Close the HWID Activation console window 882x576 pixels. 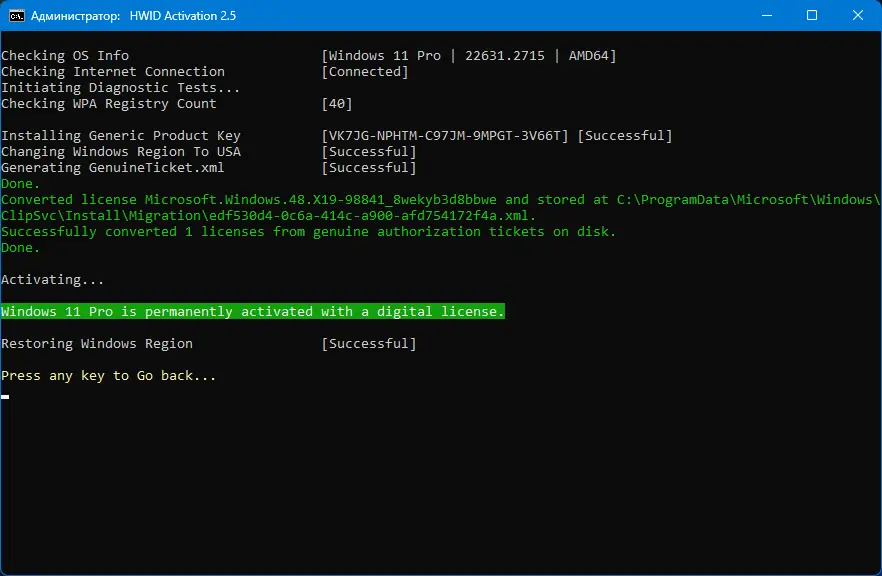point(857,16)
